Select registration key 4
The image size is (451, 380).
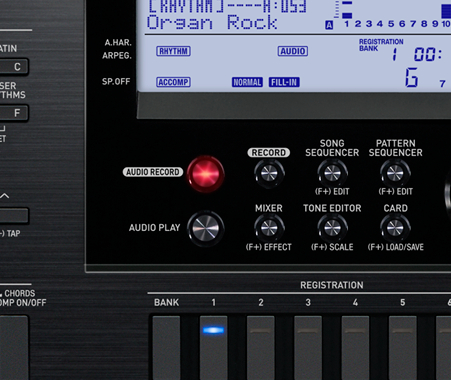point(355,348)
